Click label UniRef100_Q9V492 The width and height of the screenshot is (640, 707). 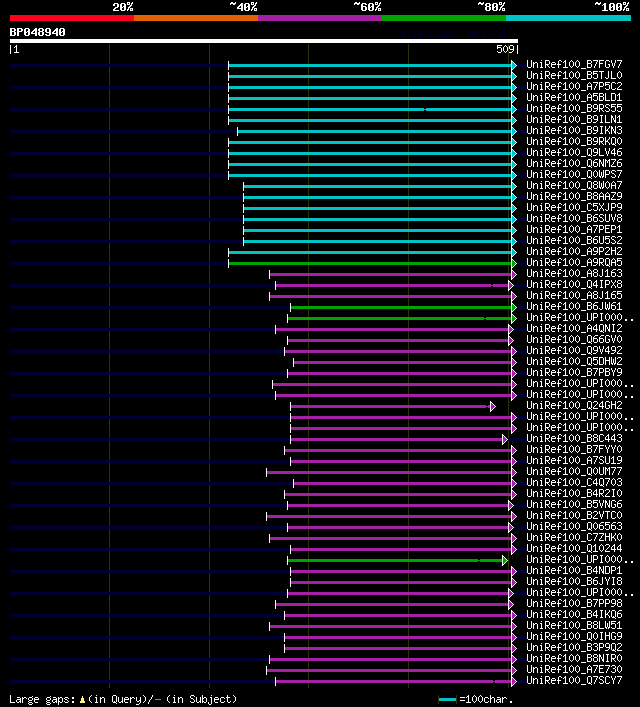[574, 350]
